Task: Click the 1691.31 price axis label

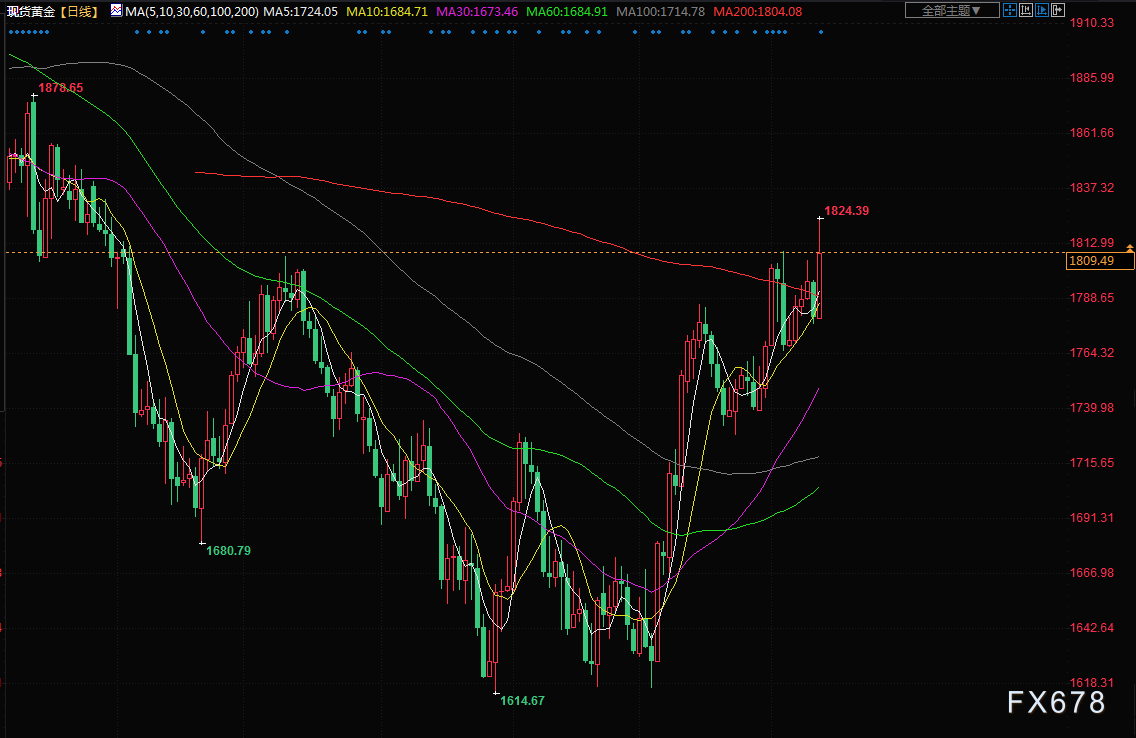Action: (x=1092, y=518)
